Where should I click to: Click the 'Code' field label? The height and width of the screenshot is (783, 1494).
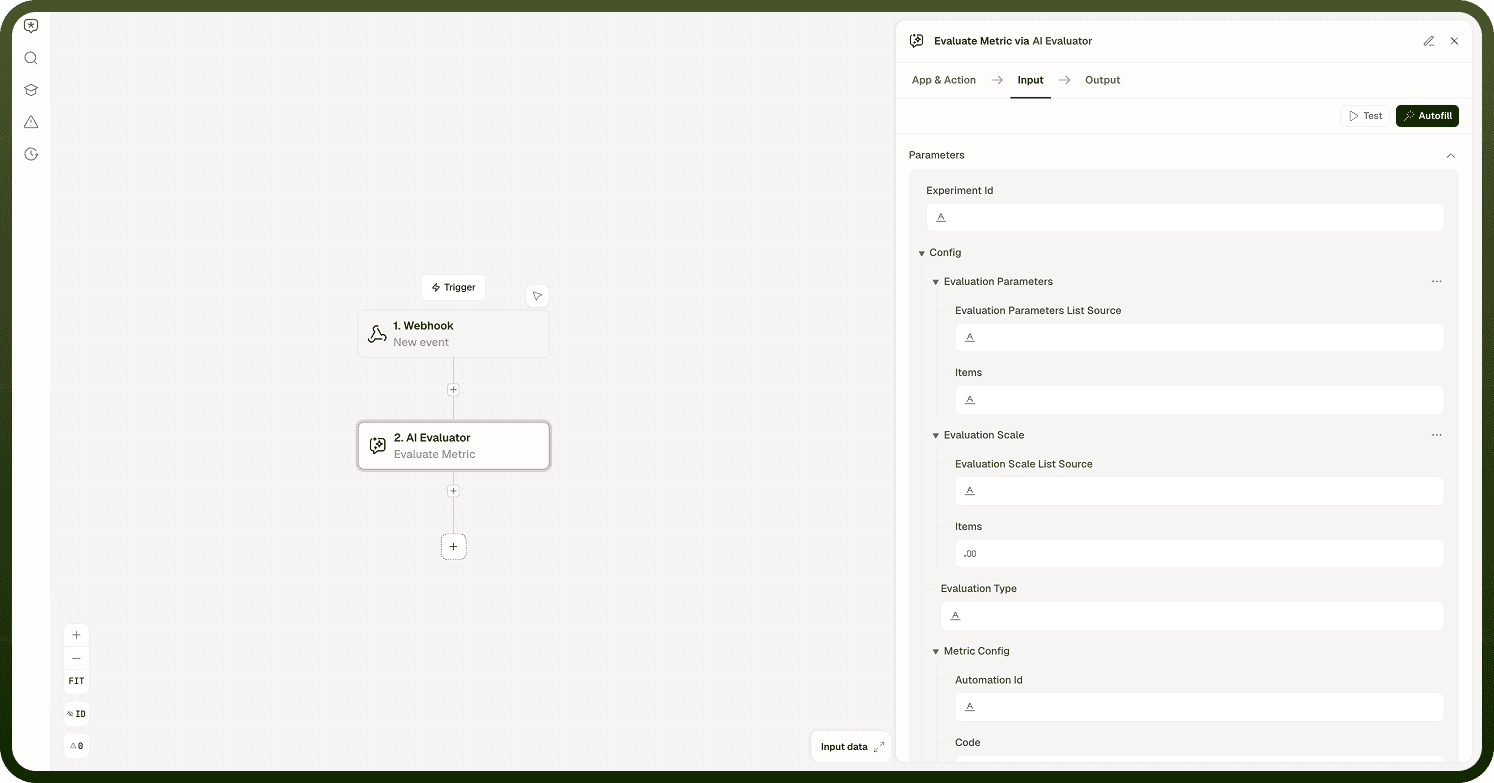pos(967,743)
